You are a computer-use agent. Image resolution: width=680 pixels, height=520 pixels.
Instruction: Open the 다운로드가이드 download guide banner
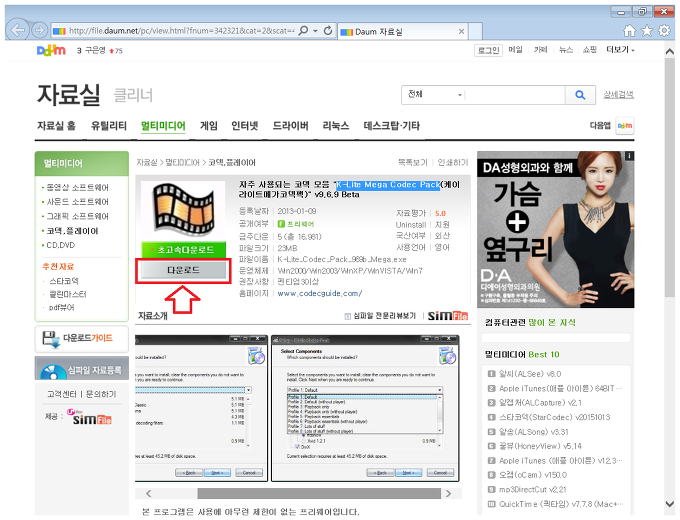pos(82,339)
